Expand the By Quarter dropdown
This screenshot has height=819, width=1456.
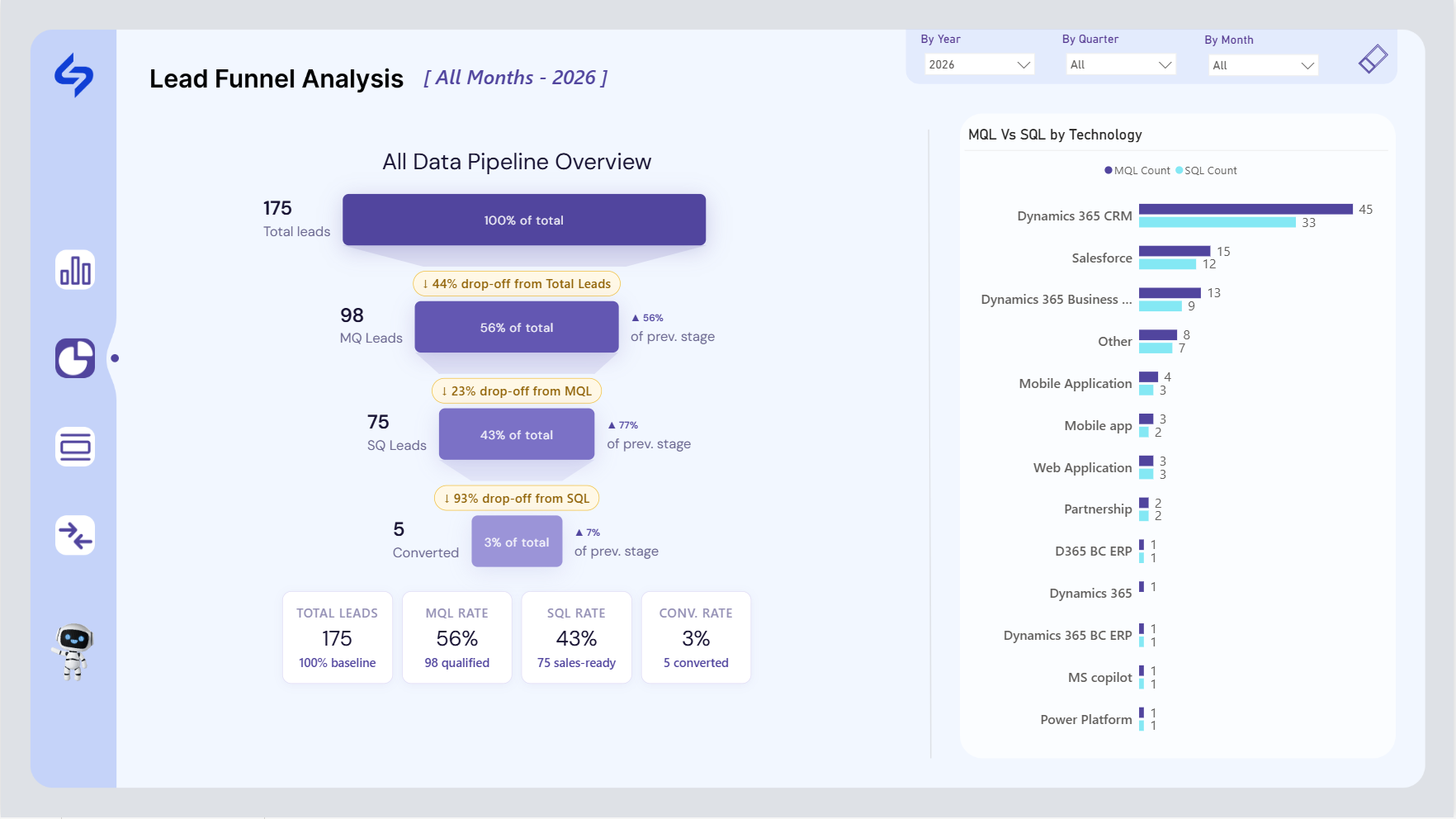click(1121, 64)
